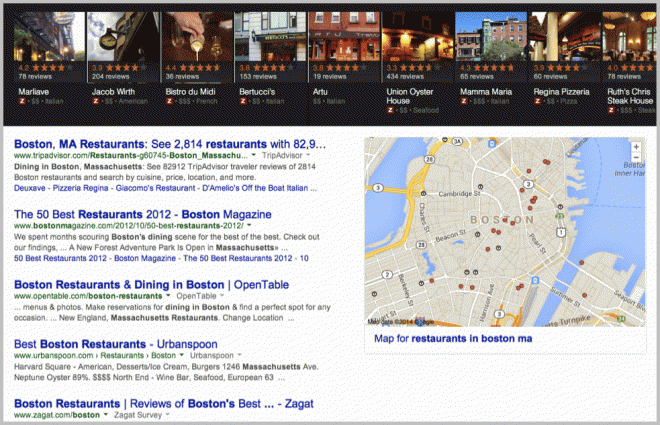Open the Boston, MA Restaurants TripAdvisor result

tap(170, 144)
